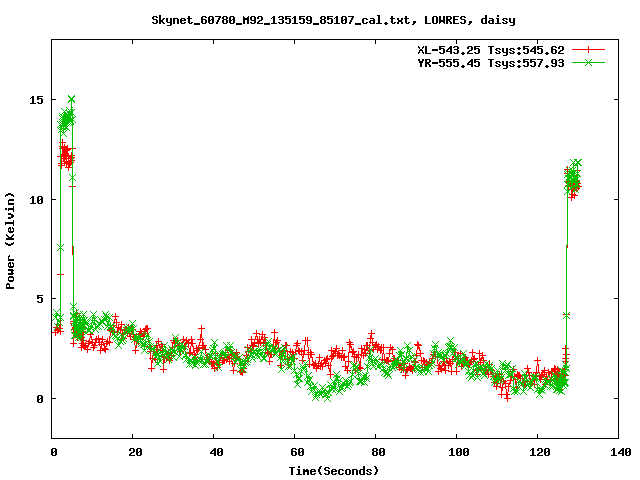Select the YR-555.45 Tsys:557.93 legend entry
The image size is (640, 480).
[x=491, y=63]
